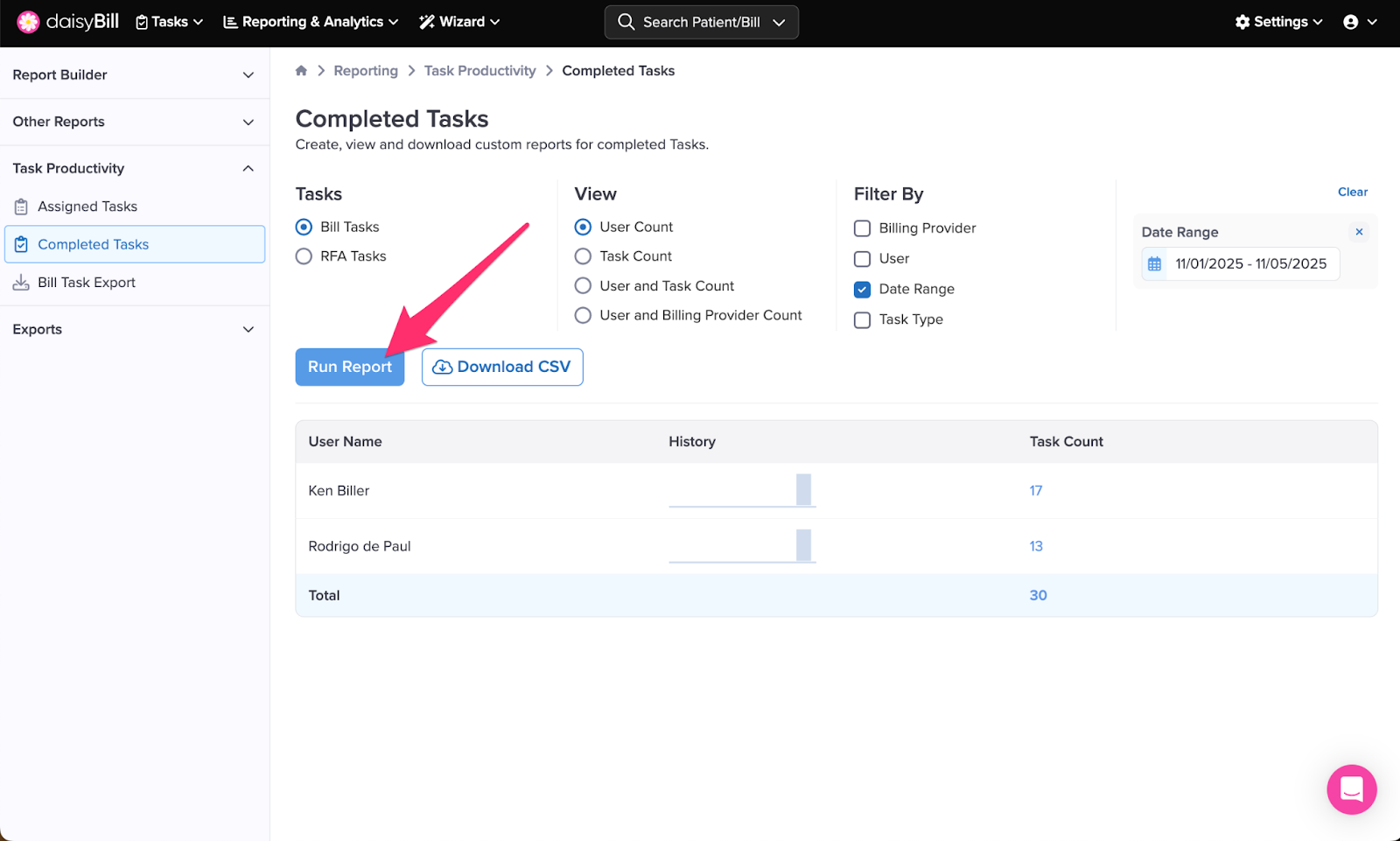The image size is (1400, 841).
Task: Remove the Date Range filter with X
Action: pos(1359,232)
